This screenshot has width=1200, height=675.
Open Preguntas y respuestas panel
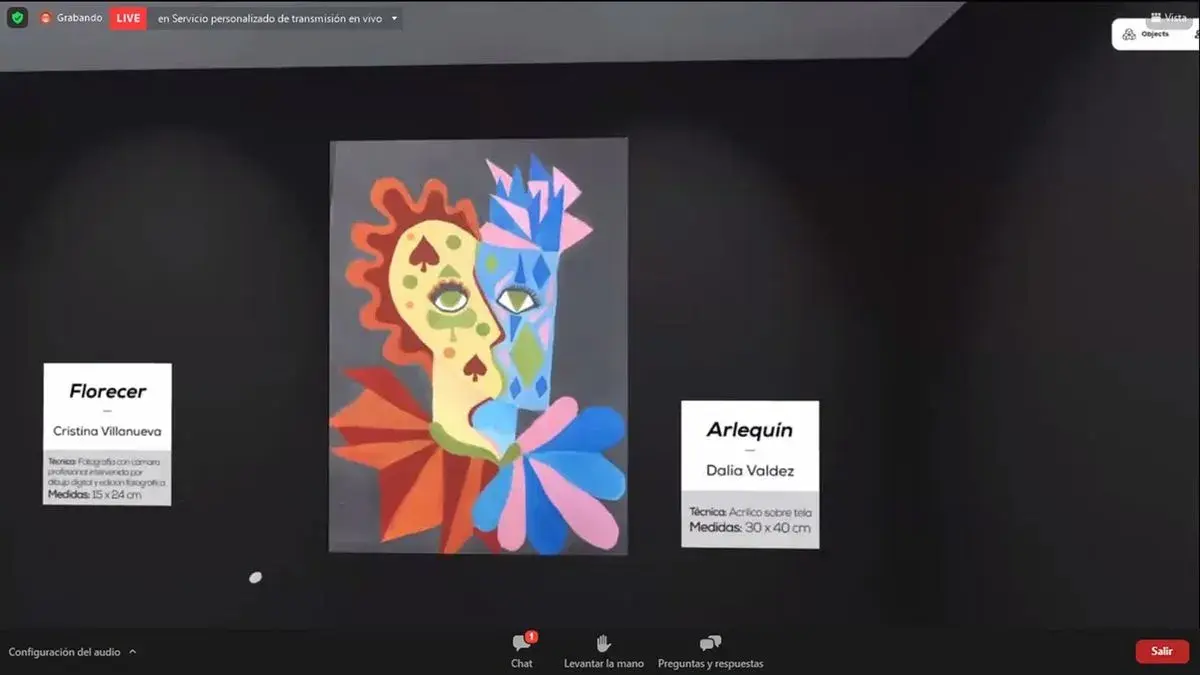(x=710, y=650)
